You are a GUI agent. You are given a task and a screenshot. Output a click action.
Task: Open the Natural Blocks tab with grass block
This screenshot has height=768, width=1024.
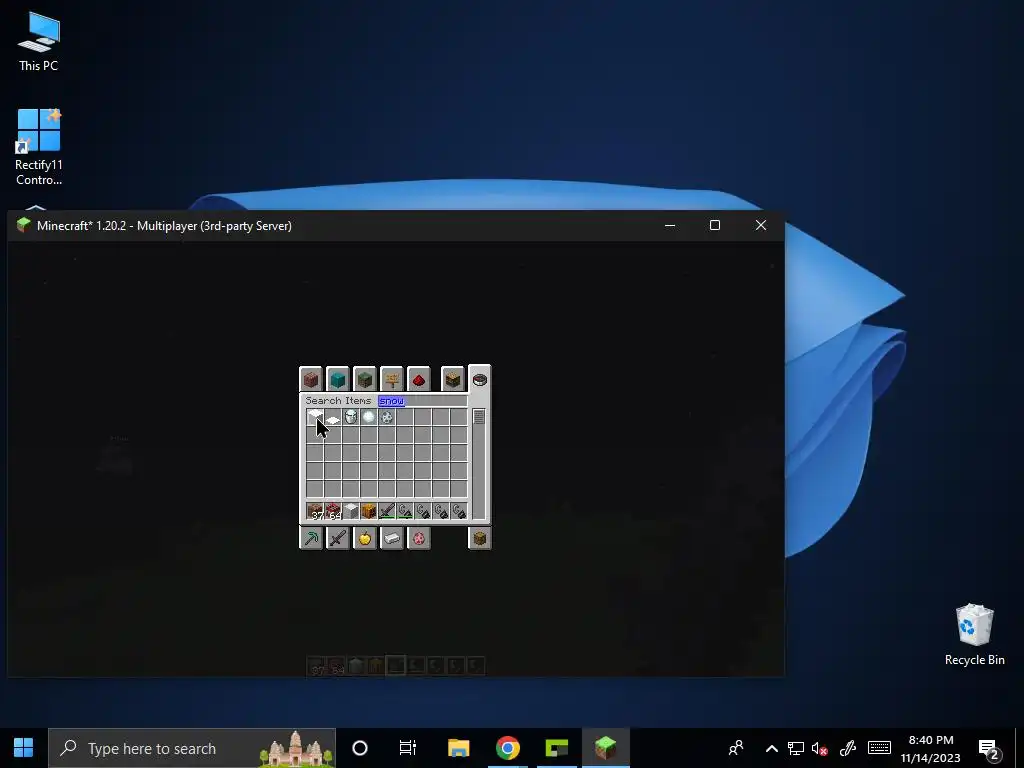364,379
